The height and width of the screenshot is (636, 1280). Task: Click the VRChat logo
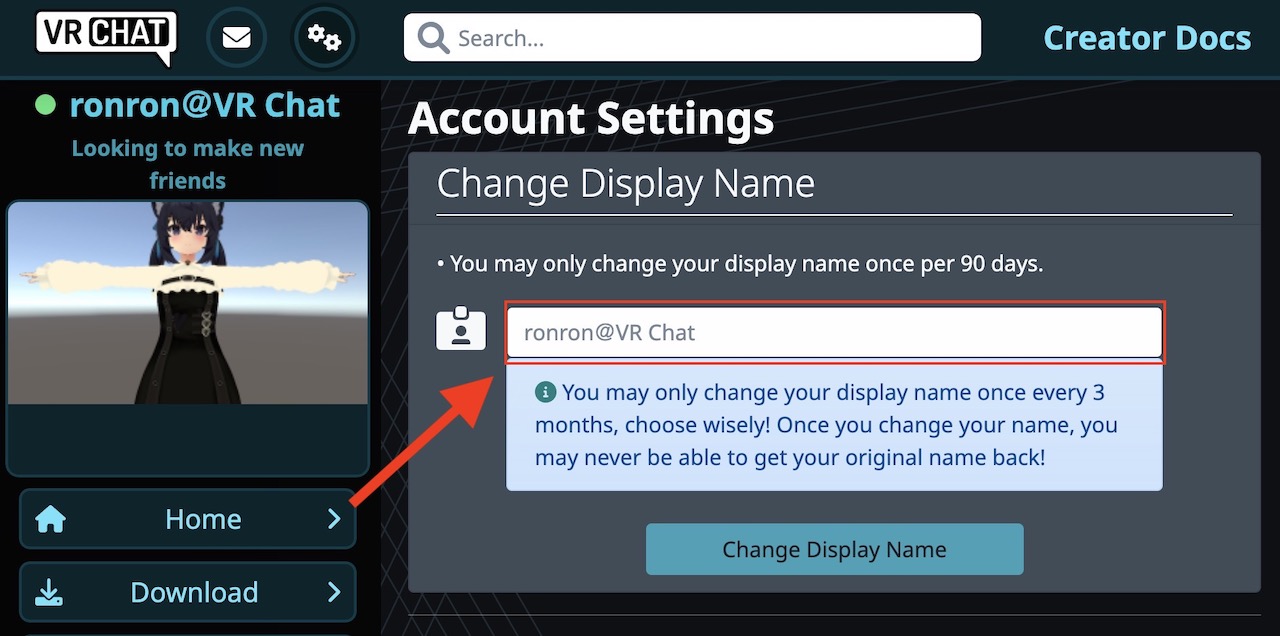pyautogui.click(x=105, y=36)
